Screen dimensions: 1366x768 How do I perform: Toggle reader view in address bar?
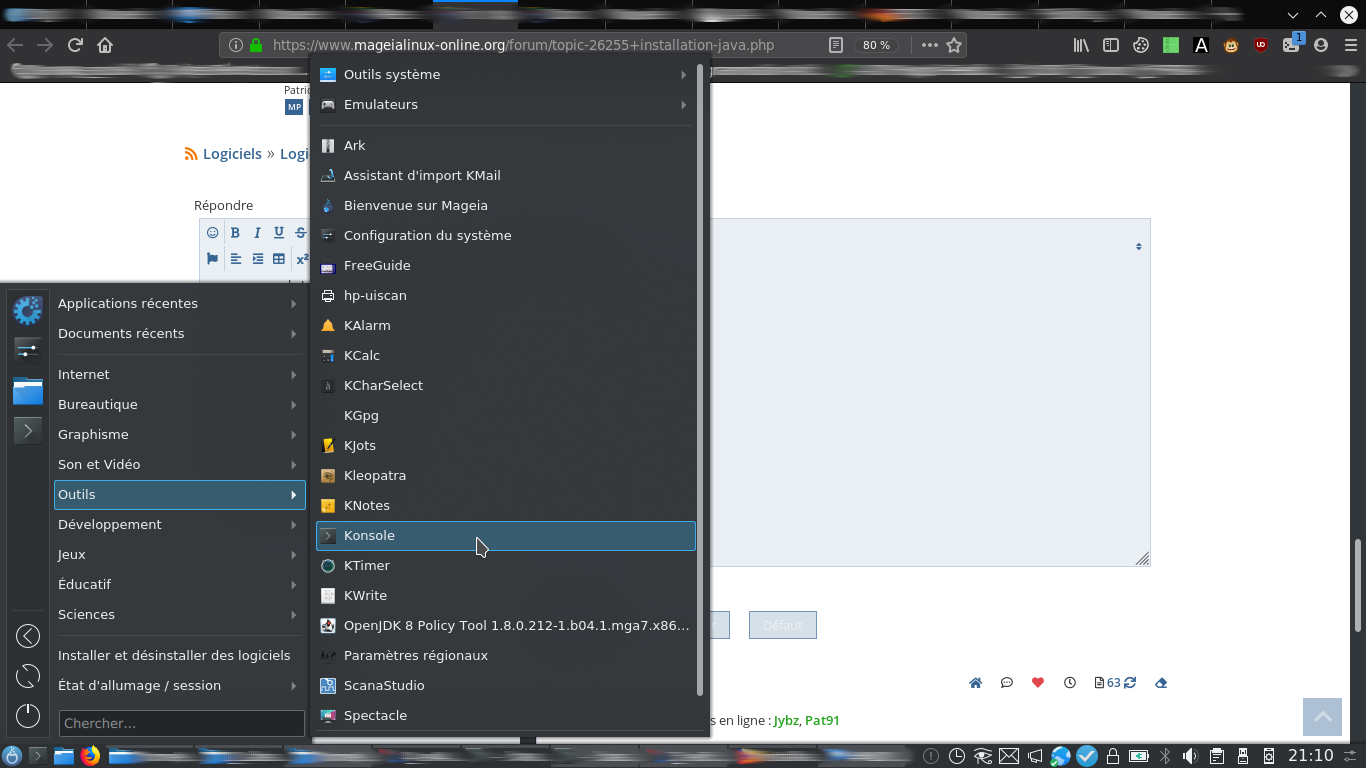[836, 45]
